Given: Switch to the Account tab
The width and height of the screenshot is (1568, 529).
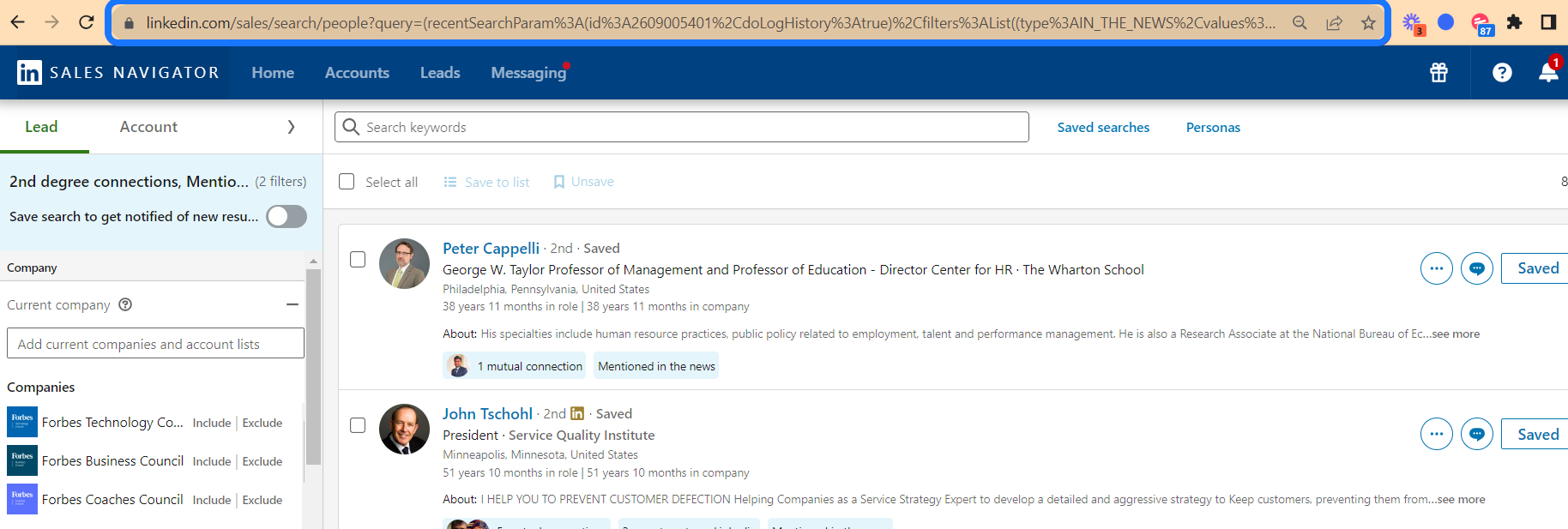Looking at the screenshot, I should coord(148,127).
